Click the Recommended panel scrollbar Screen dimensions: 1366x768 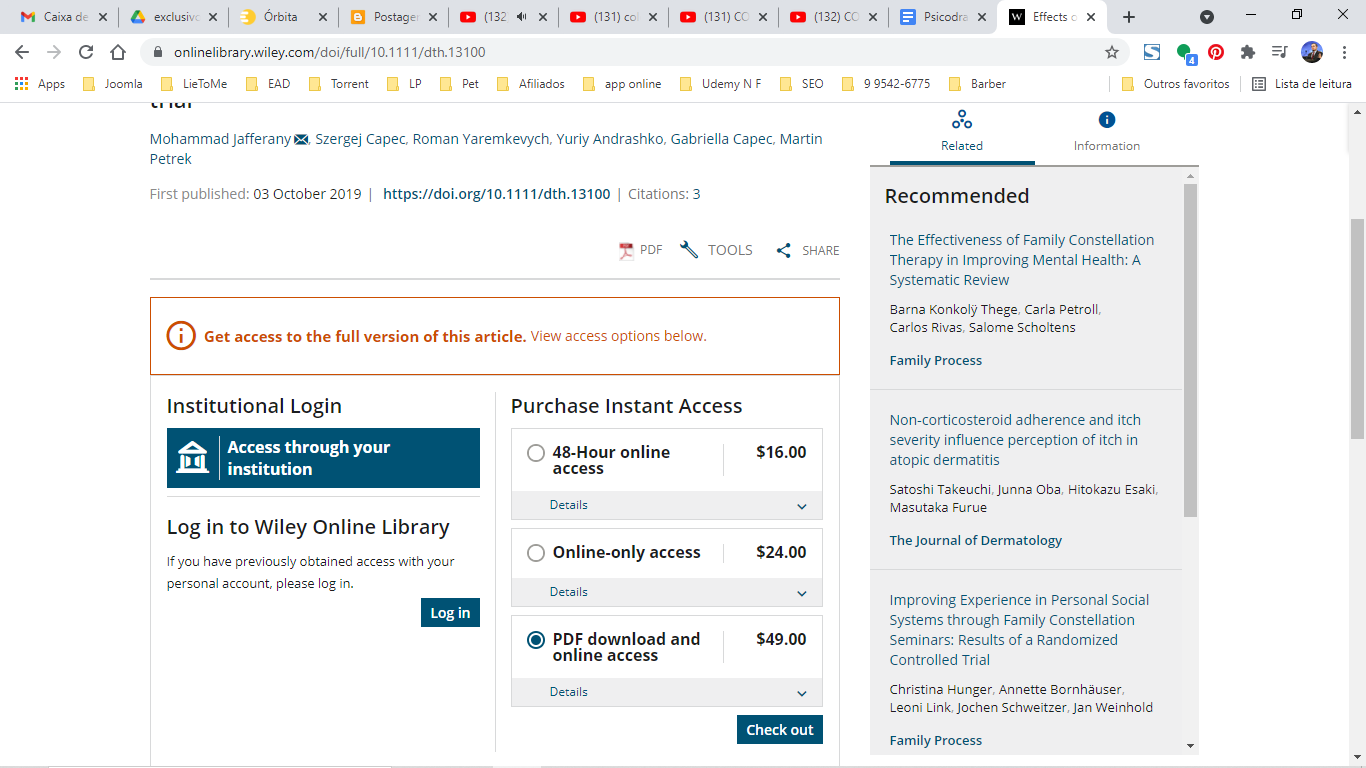click(x=1190, y=350)
